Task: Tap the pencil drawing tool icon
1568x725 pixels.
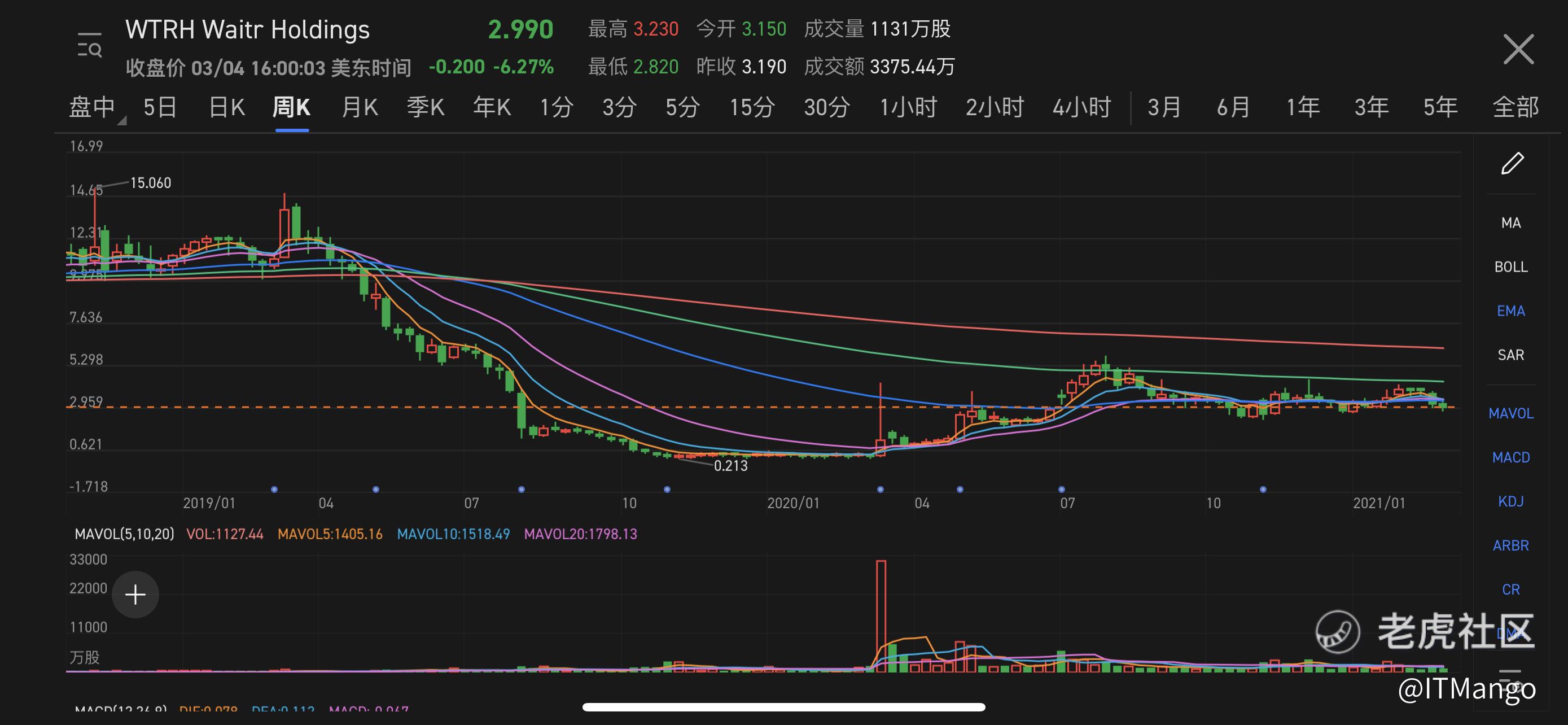Action: tap(1512, 163)
